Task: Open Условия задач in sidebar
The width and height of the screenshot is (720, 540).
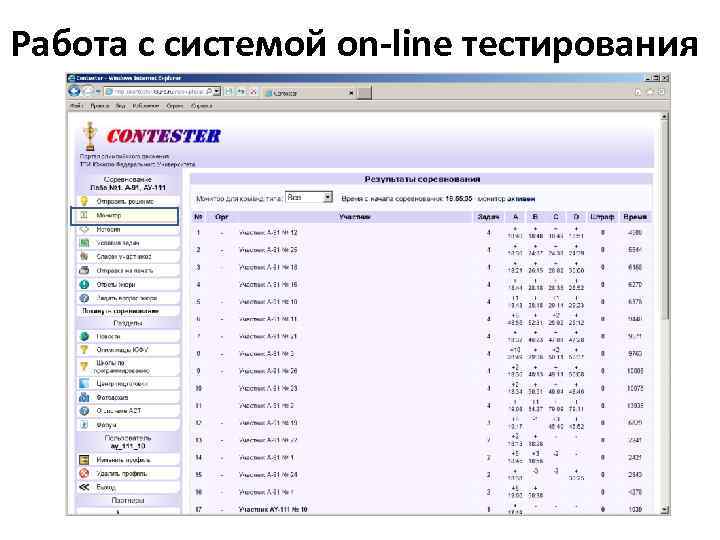Action: pyautogui.click(x=127, y=242)
